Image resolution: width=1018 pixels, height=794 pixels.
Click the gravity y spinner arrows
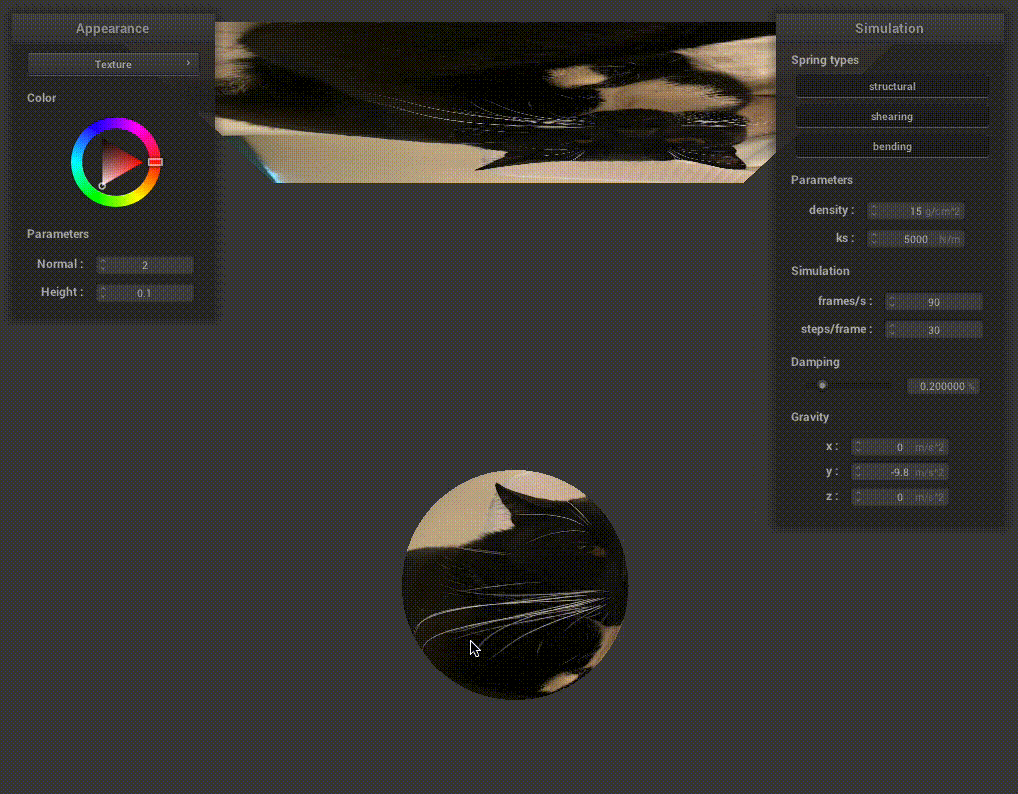[858, 472]
